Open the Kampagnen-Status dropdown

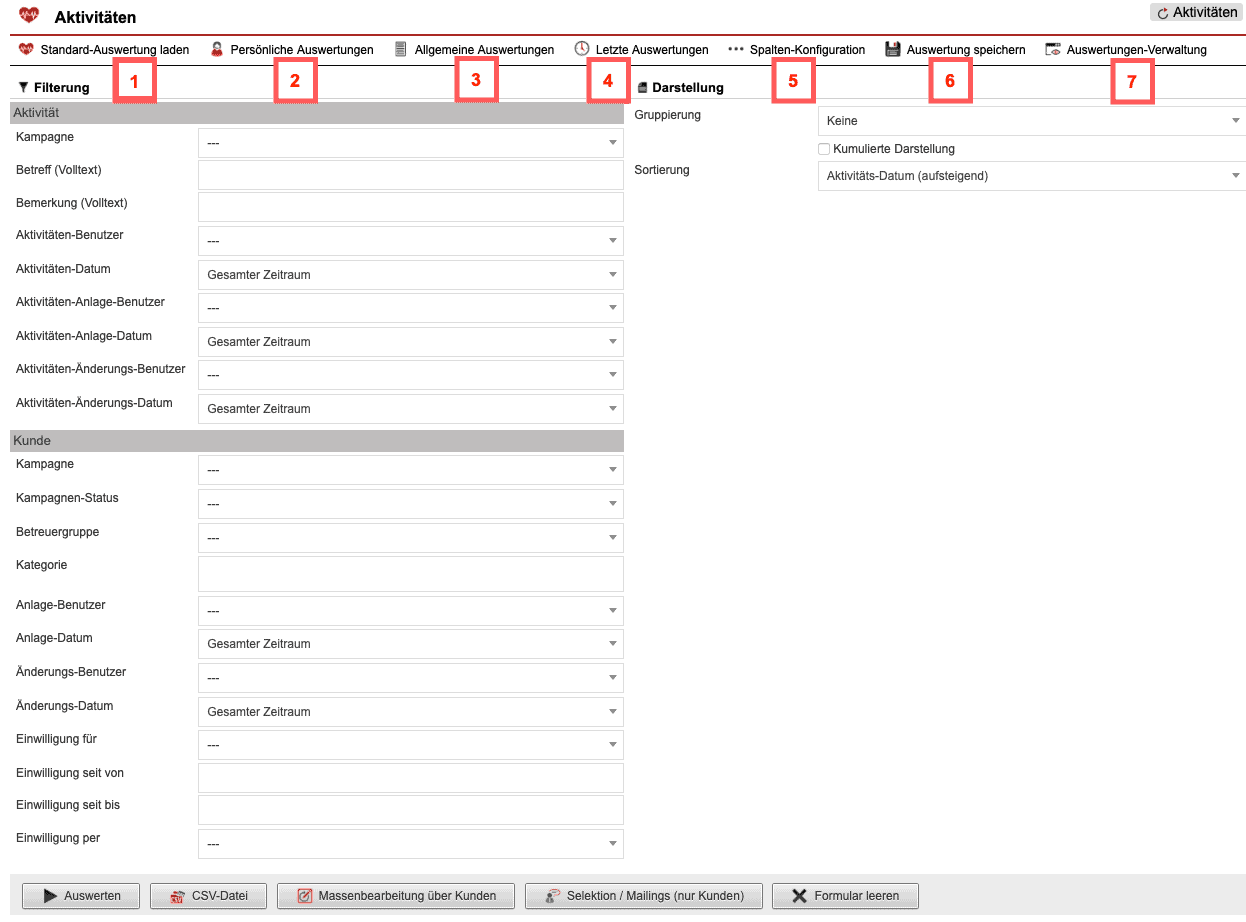pos(410,504)
